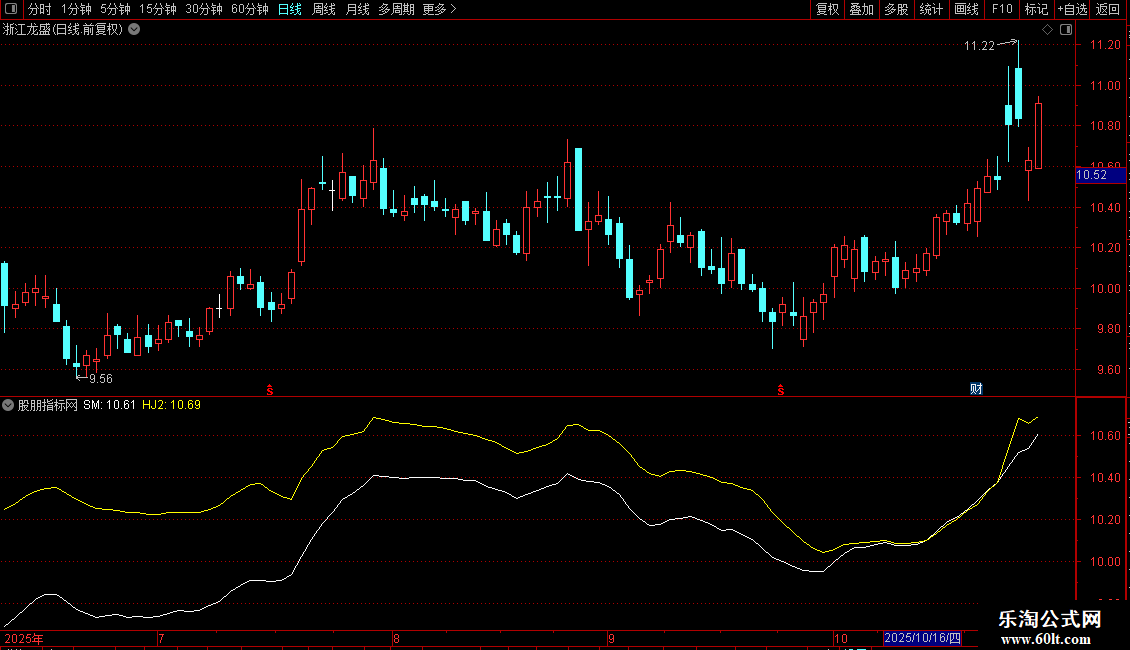Click the red dividend marker near July

(x=269, y=388)
